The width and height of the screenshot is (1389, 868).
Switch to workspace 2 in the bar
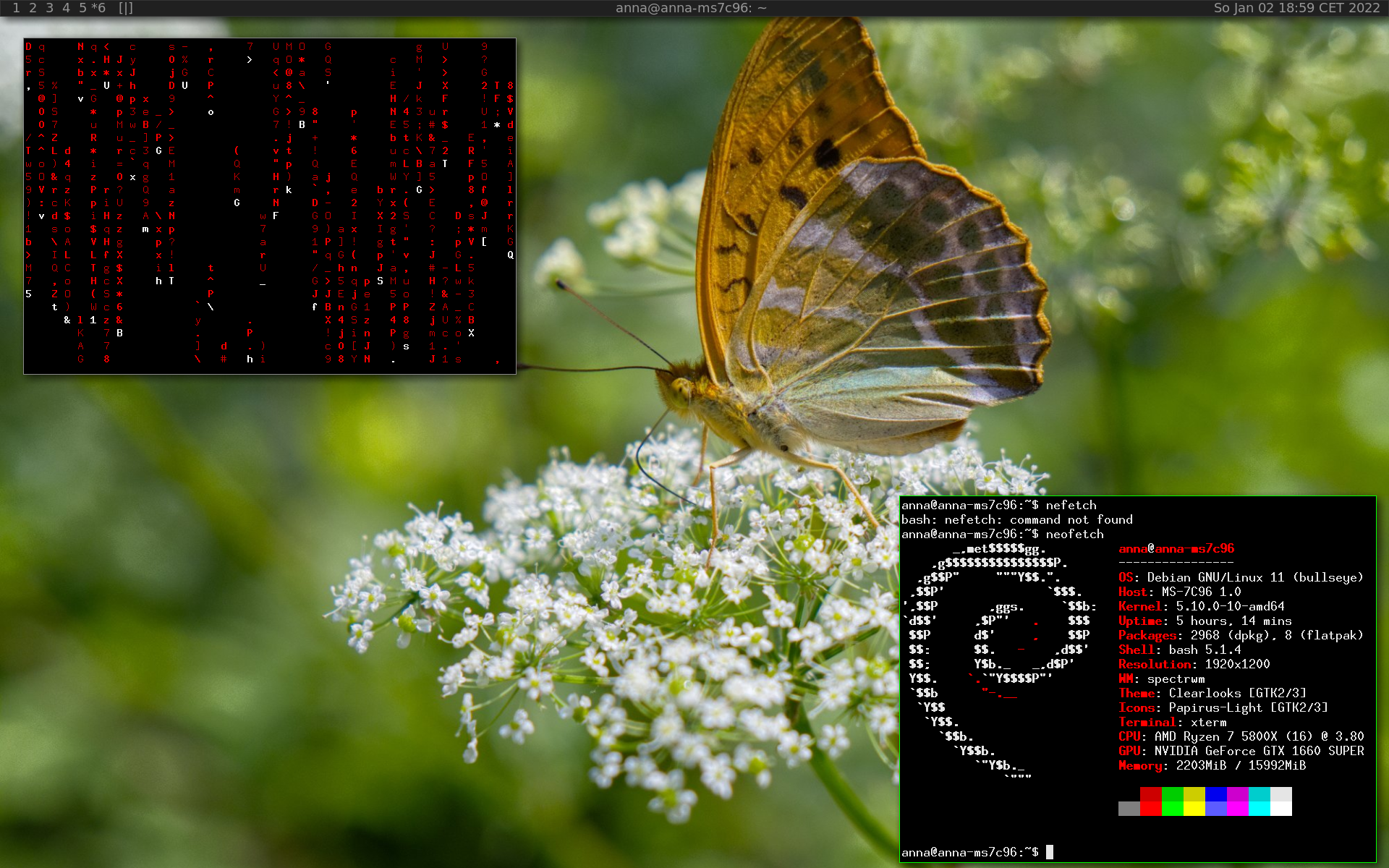(33, 8)
